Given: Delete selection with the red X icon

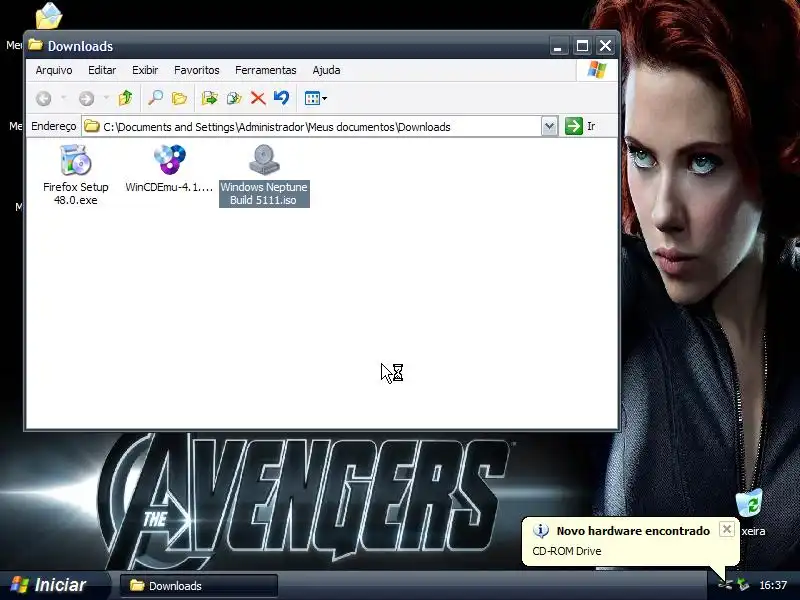Looking at the screenshot, I should click(258, 98).
